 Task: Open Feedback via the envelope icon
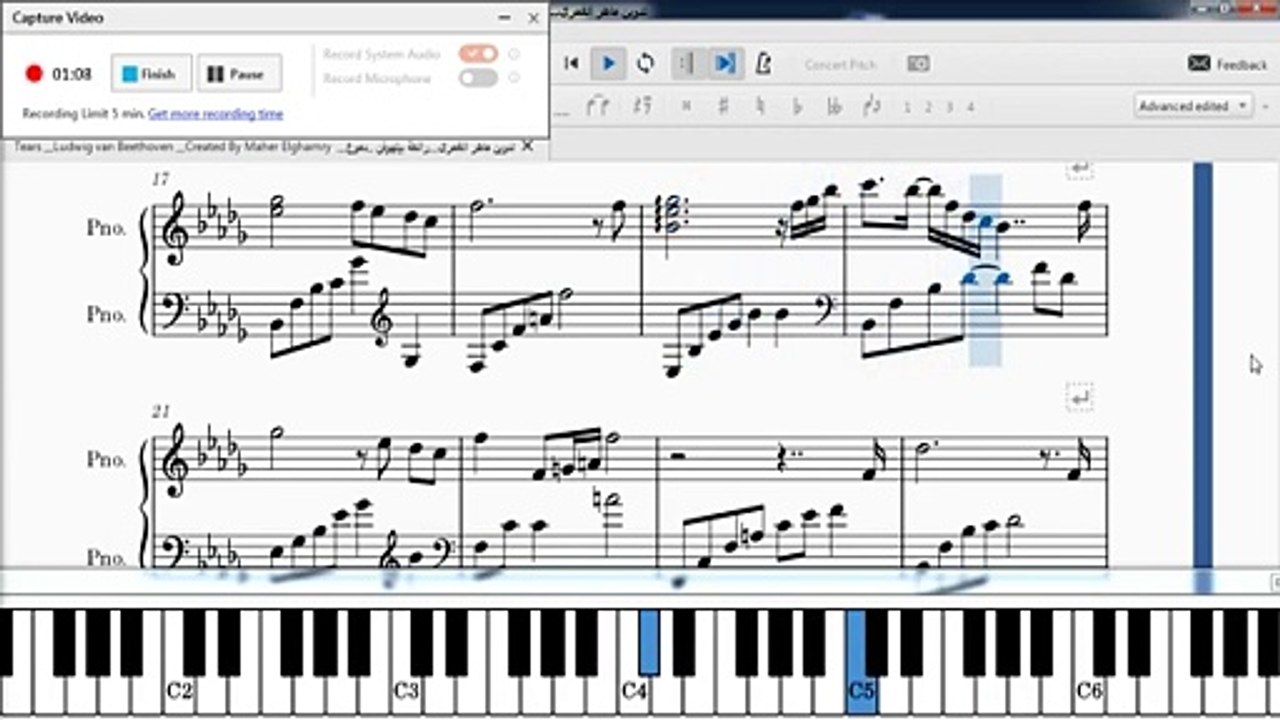click(x=1199, y=64)
